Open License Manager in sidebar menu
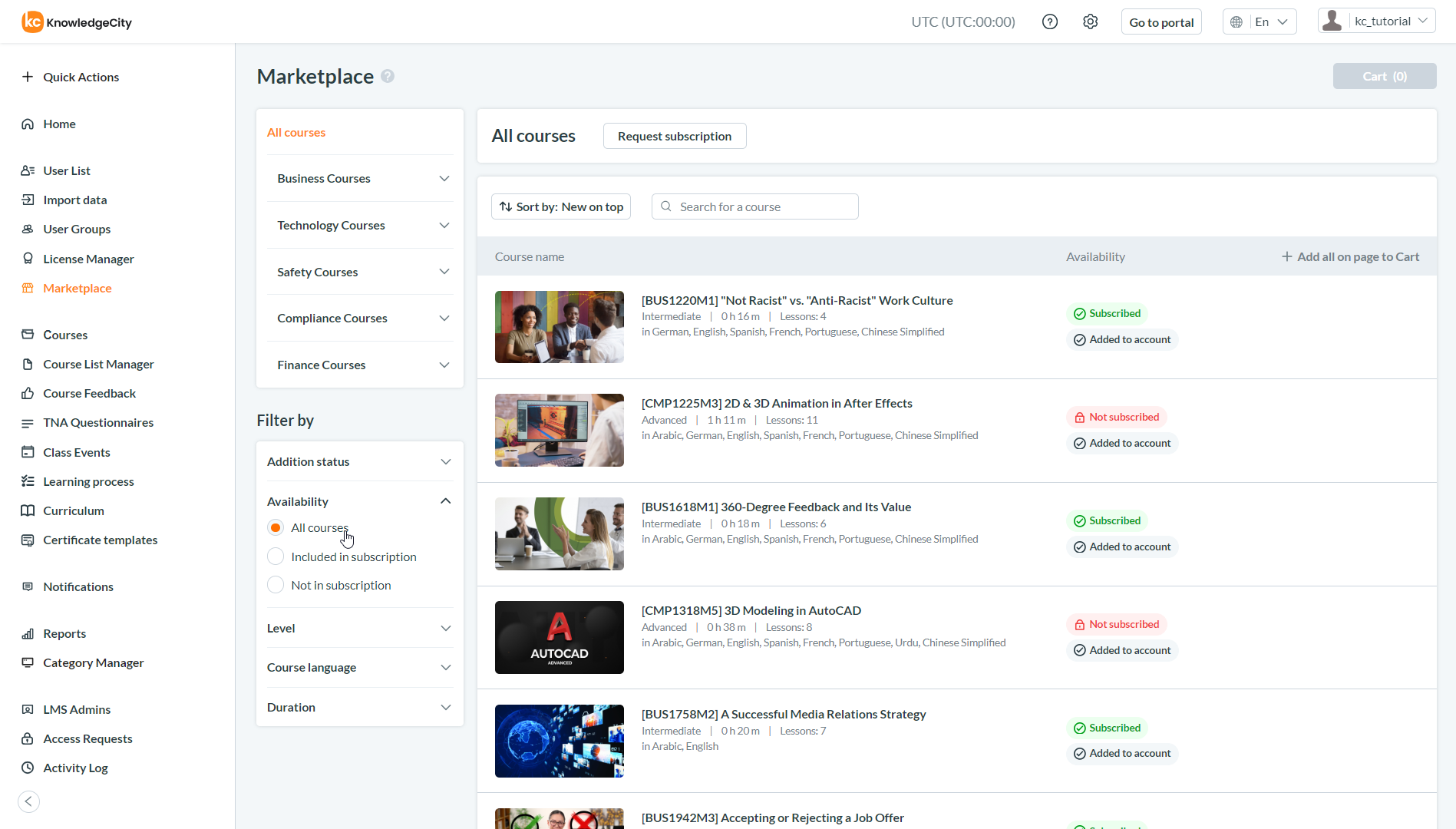Image resolution: width=1456 pixels, height=829 pixels. [x=88, y=259]
